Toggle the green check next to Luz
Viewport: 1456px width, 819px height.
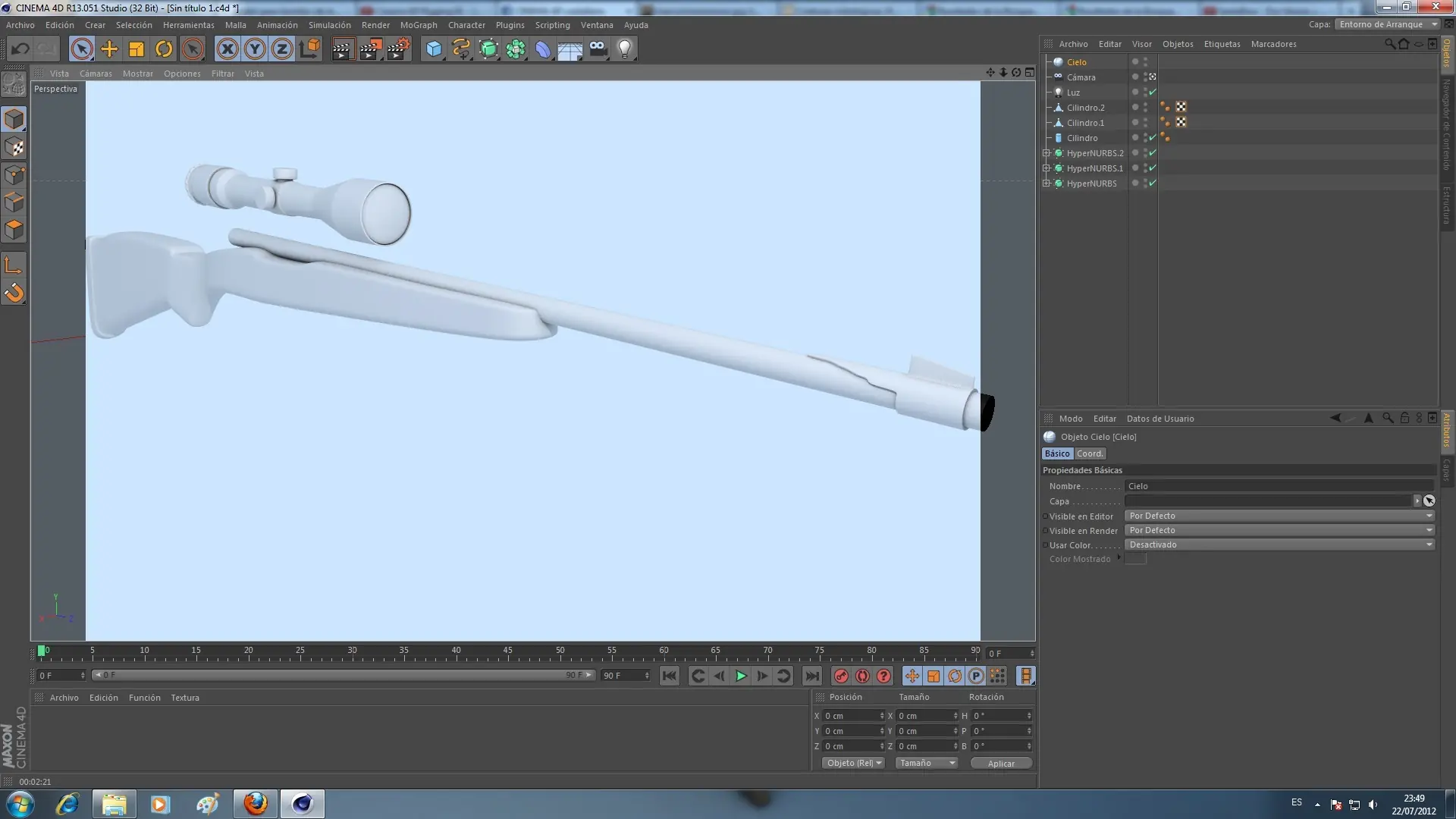click(1153, 92)
